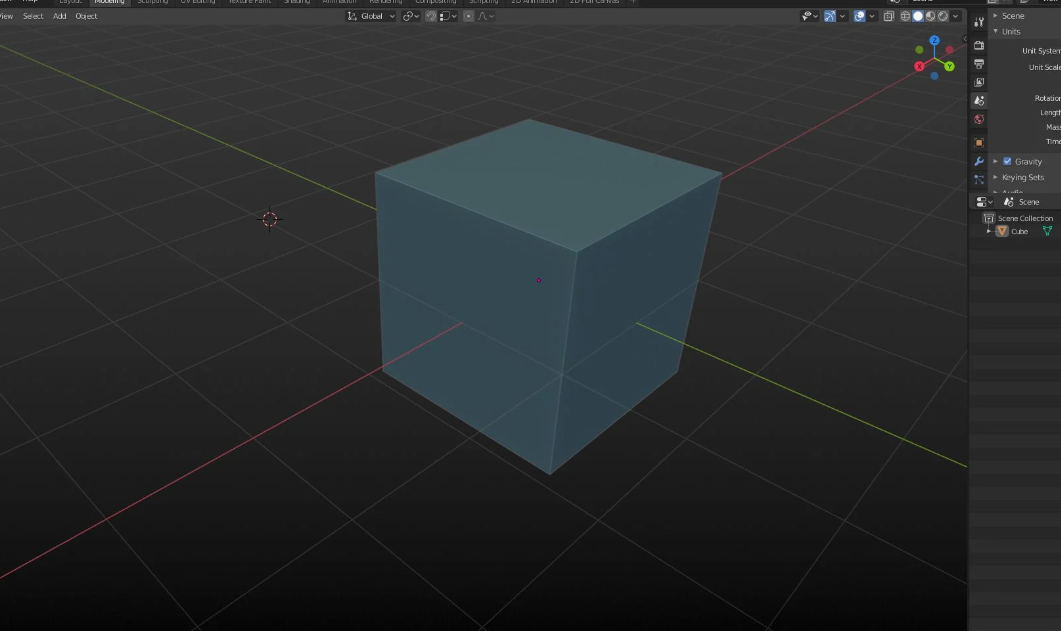1061x631 pixels.
Task: Open the pivot point dropdown
Action: pyautogui.click(x=411, y=16)
